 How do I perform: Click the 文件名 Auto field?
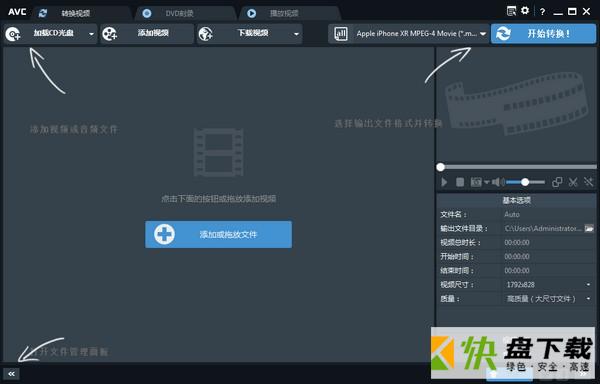[549, 215]
